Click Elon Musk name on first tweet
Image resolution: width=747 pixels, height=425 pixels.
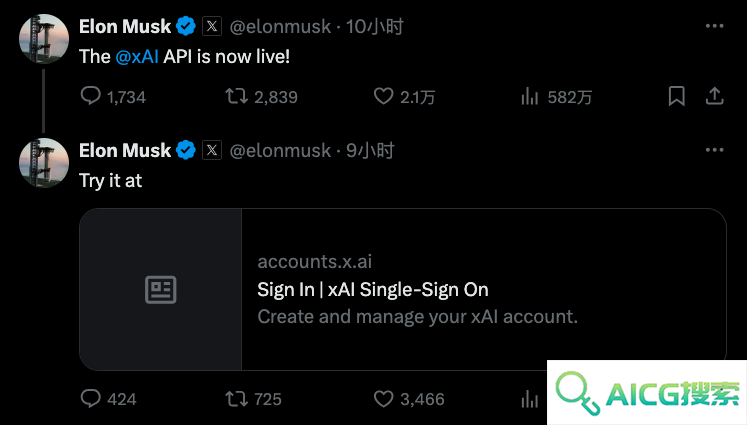click(125, 26)
